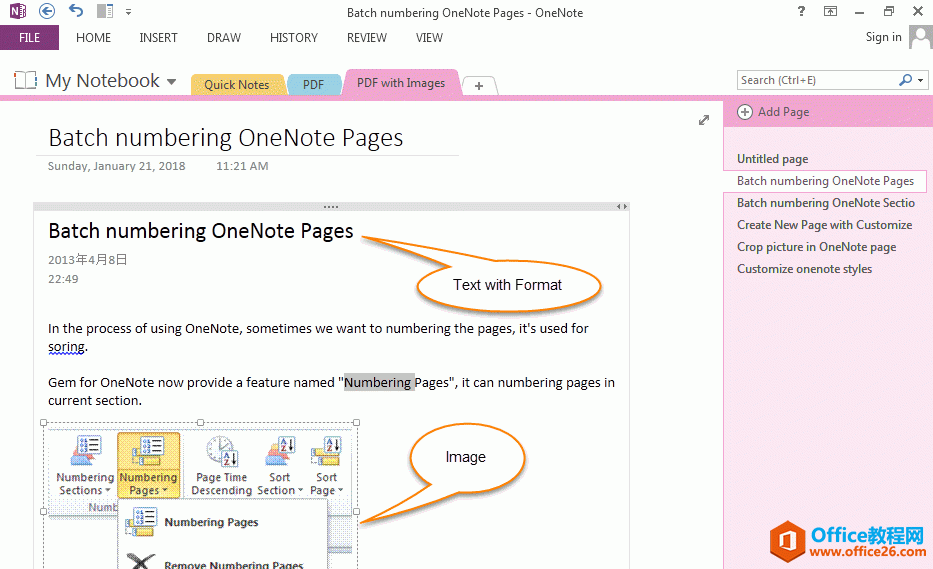Screen dimensions: 933x569
Task: Switch to the VIEW ribbon tab
Action: click(x=429, y=37)
